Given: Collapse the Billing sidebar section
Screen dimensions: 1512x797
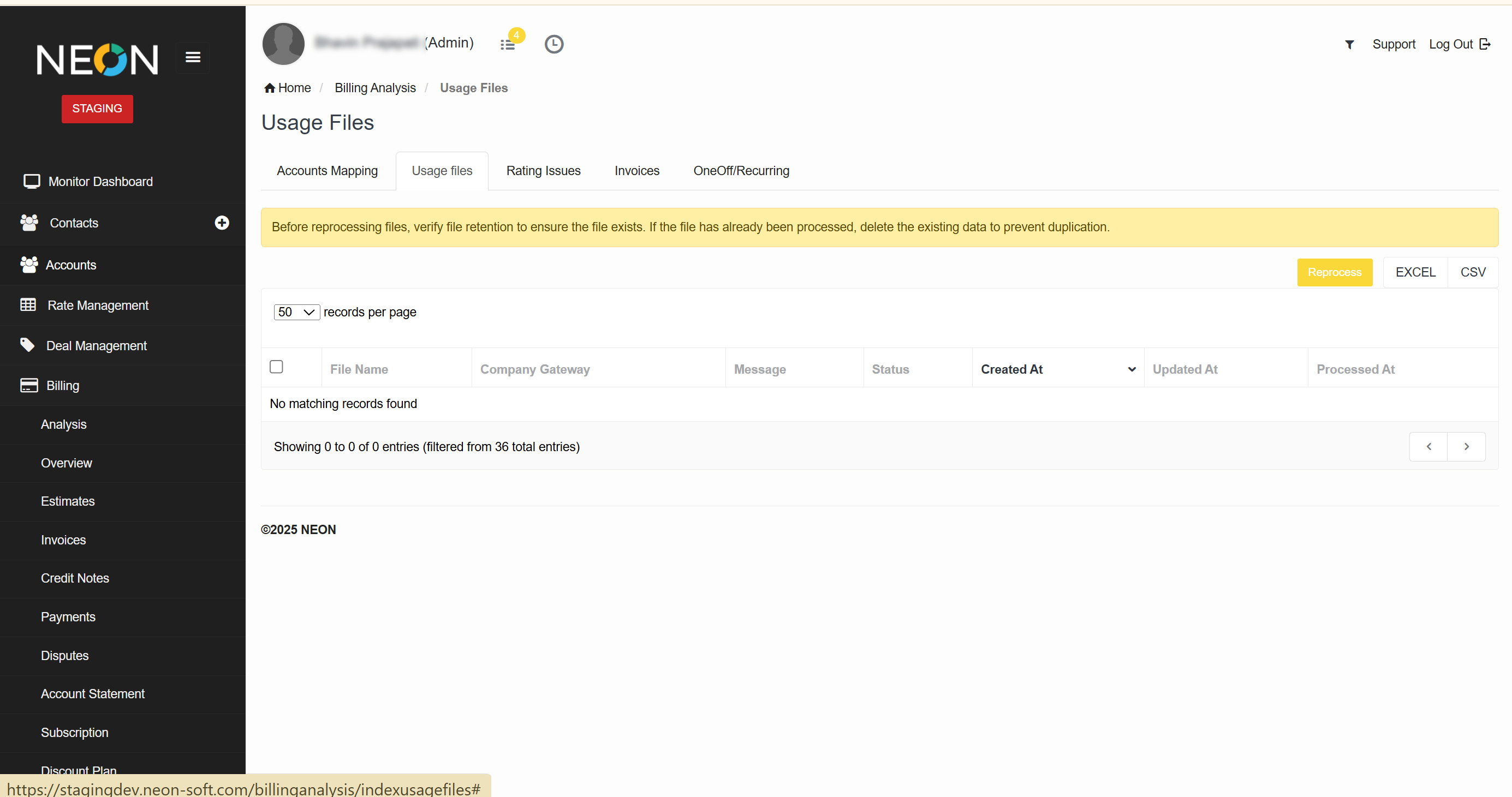Looking at the screenshot, I should tap(63, 385).
